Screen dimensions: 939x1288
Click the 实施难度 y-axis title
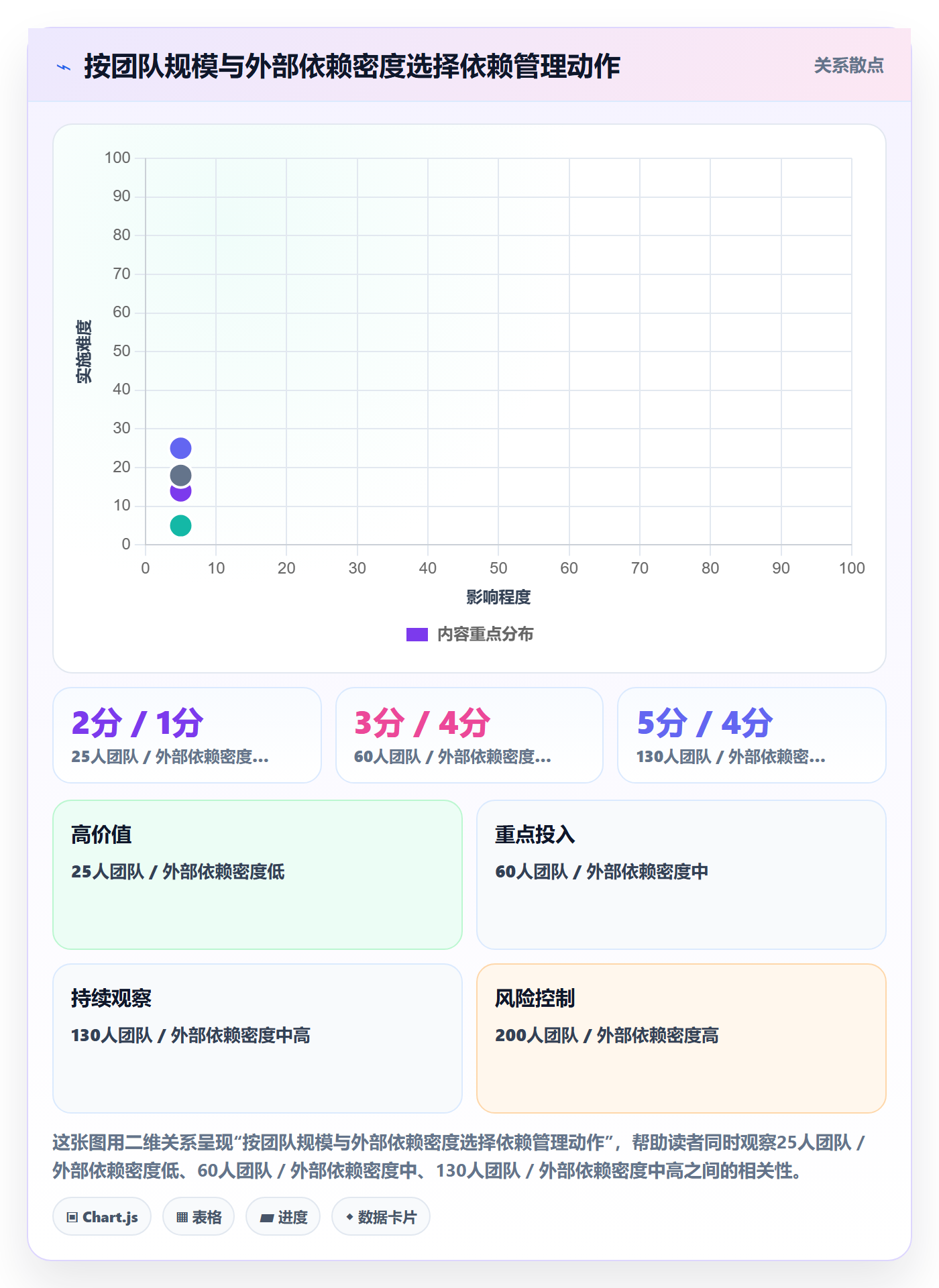pos(84,352)
